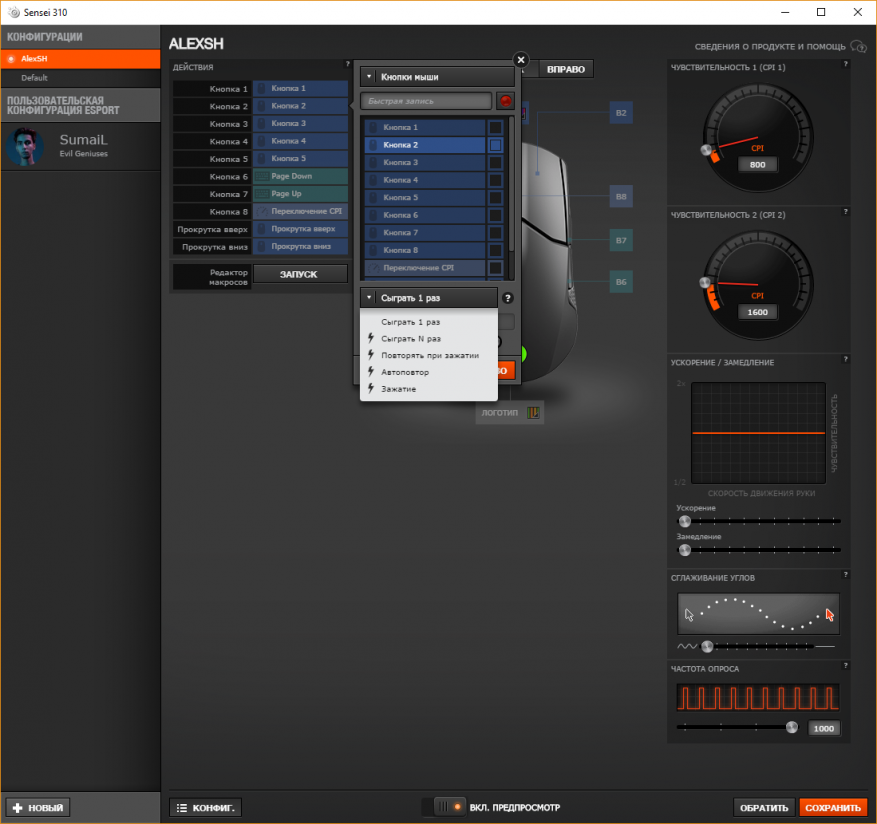Viewport: 877px width, 824px height.
Task: Click Сведения о продукте и помощь link
Action: tap(770, 47)
